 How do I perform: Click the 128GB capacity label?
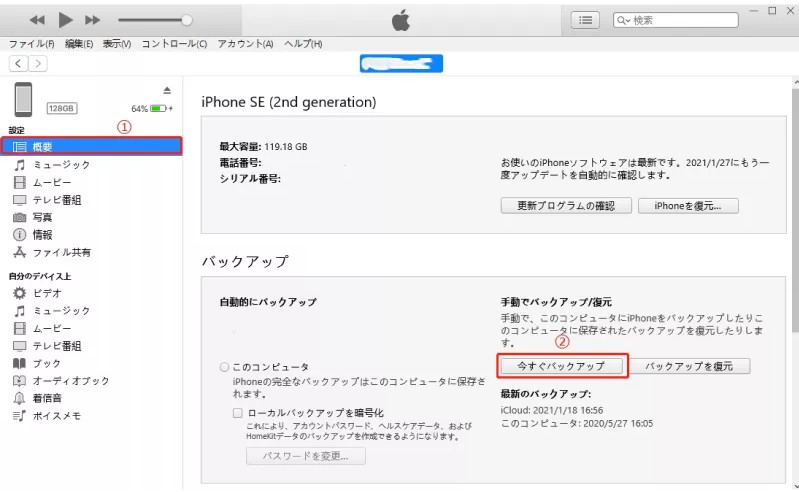coord(62,108)
